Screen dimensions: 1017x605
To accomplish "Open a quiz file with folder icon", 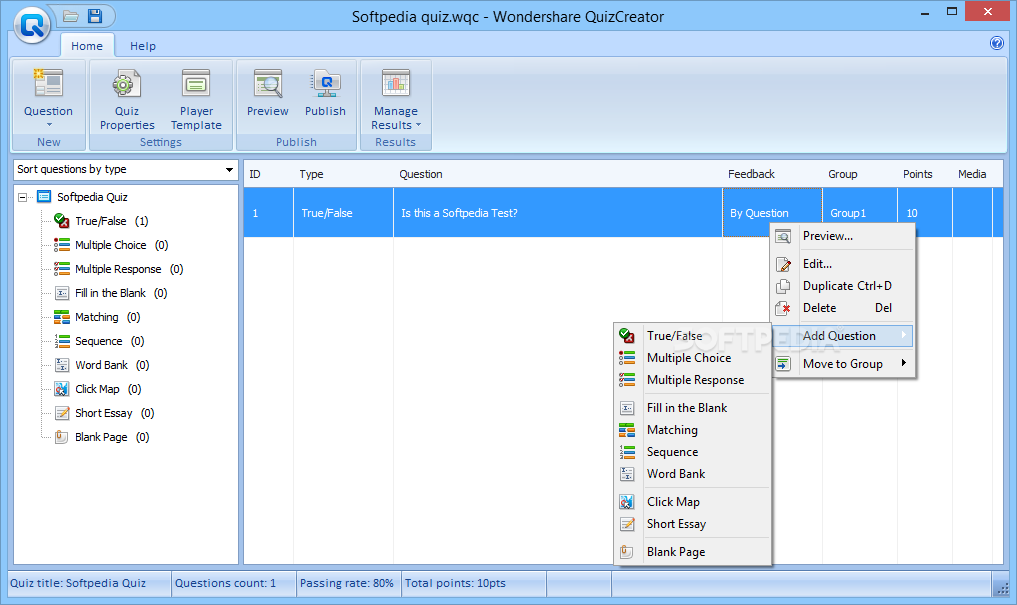I will tap(71, 16).
